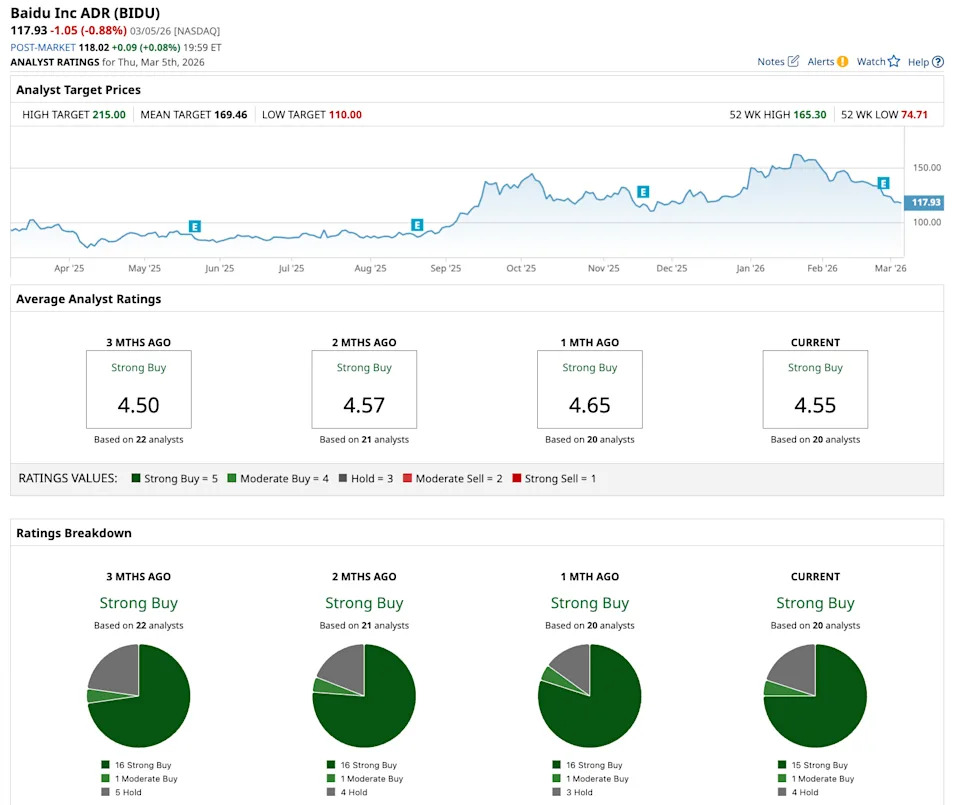The height and width of the screenshot is (805, 960).
Task: Click the Strong Buy heading under CURRENT
Action: (x=815, y=603)
